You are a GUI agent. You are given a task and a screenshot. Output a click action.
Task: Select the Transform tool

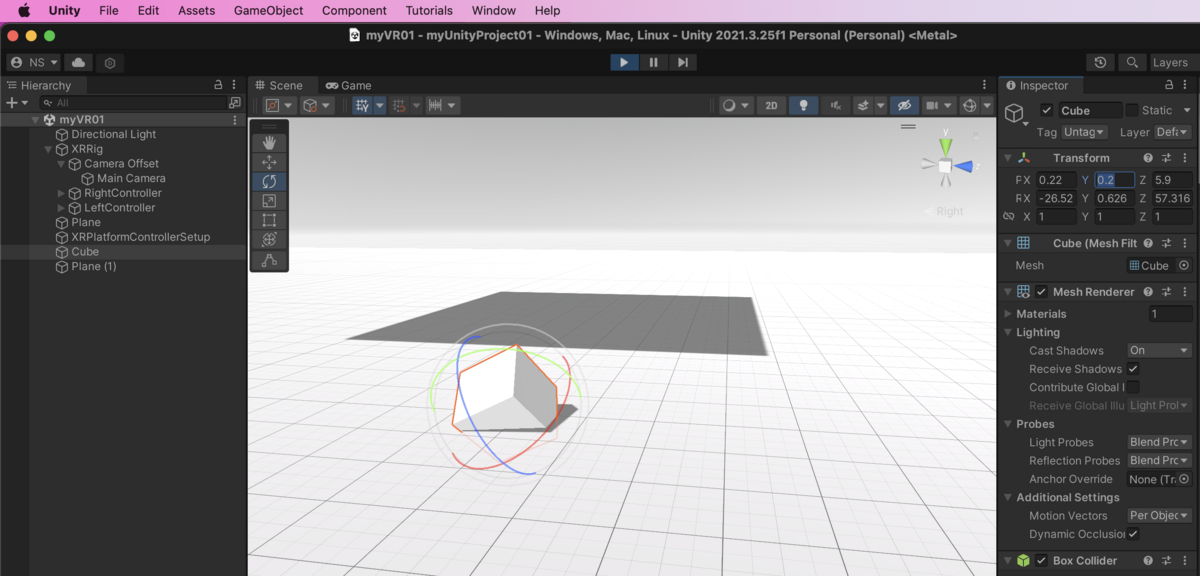(x=269, y=240)
